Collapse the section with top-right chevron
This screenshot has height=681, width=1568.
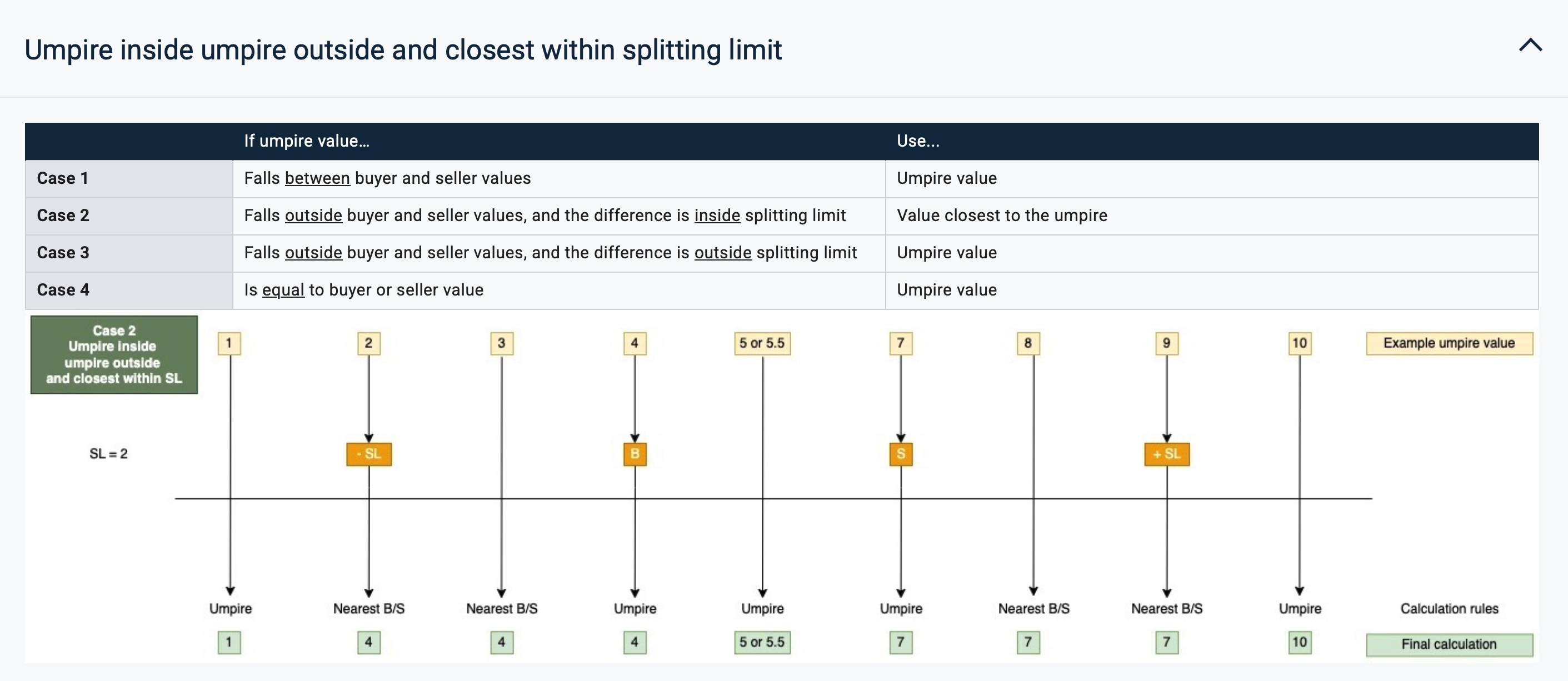1530,45
